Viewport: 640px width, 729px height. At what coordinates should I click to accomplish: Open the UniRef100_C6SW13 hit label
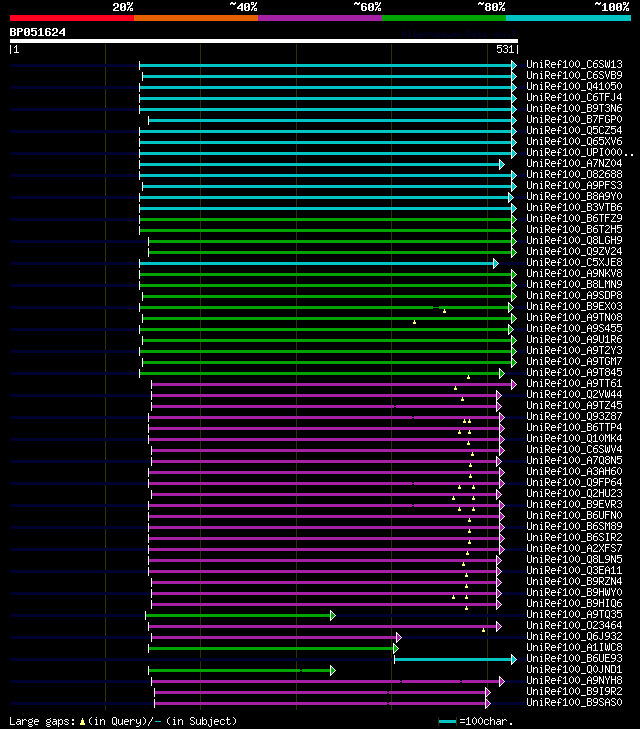pyautogui.click(x=574, y=64)
